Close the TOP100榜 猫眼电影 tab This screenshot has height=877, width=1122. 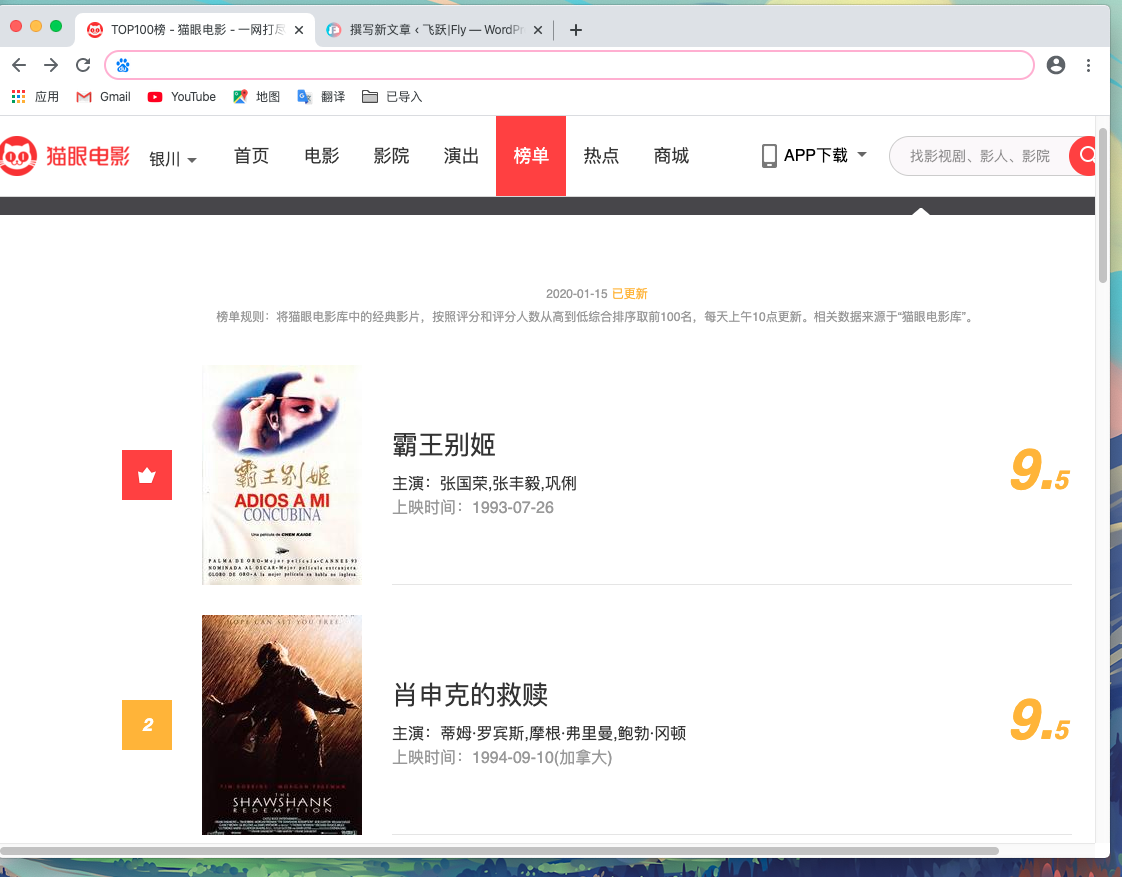coord(299,30)
